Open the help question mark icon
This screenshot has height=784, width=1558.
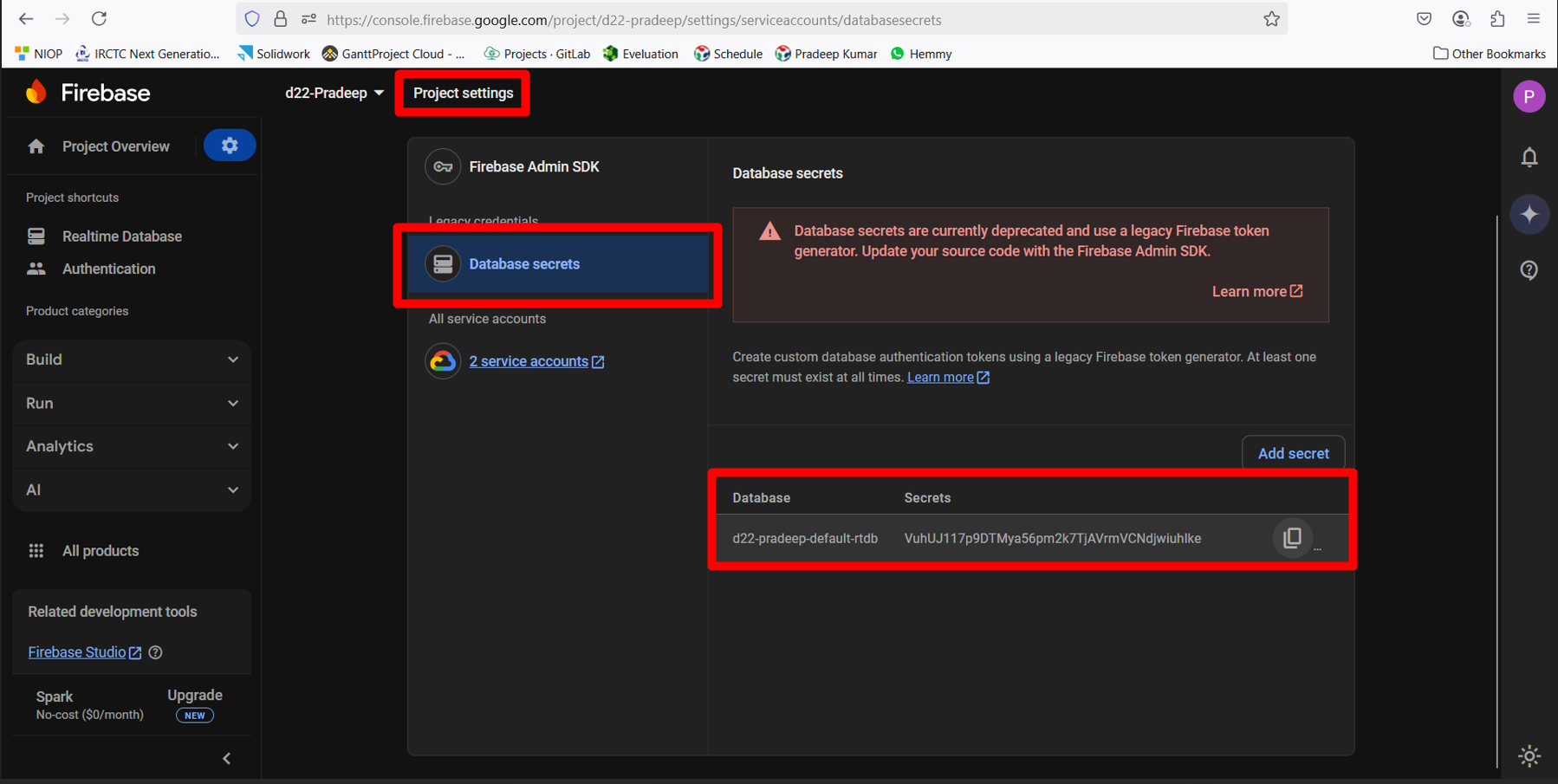[1529, 270]
